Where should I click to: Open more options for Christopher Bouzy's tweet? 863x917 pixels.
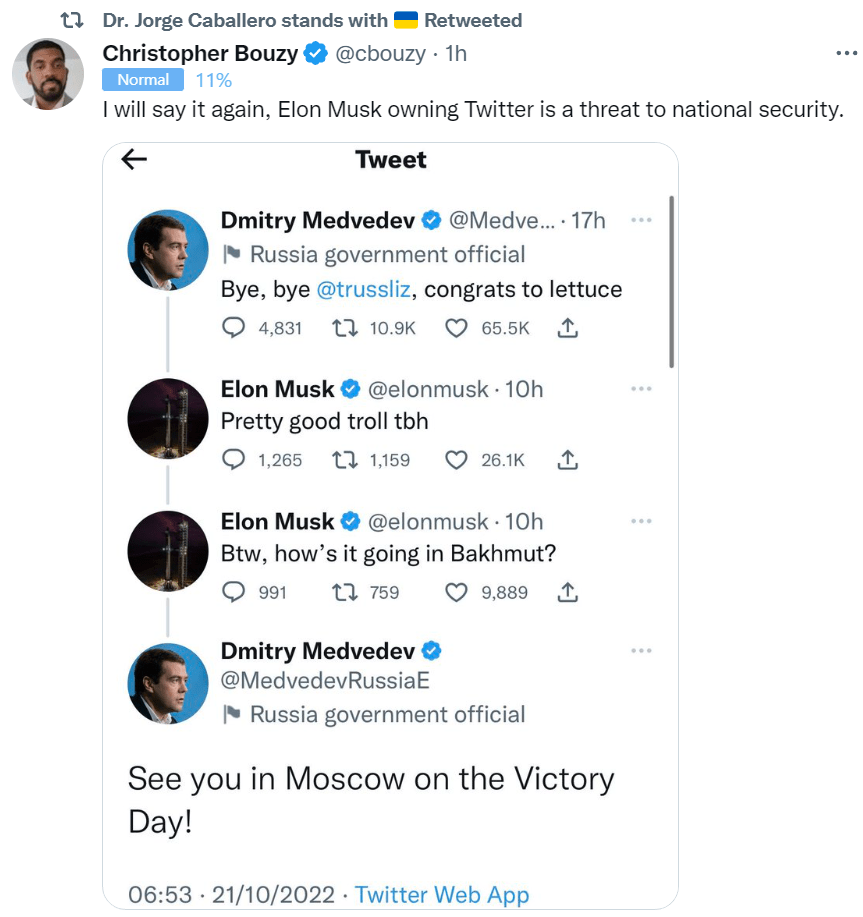845,53
